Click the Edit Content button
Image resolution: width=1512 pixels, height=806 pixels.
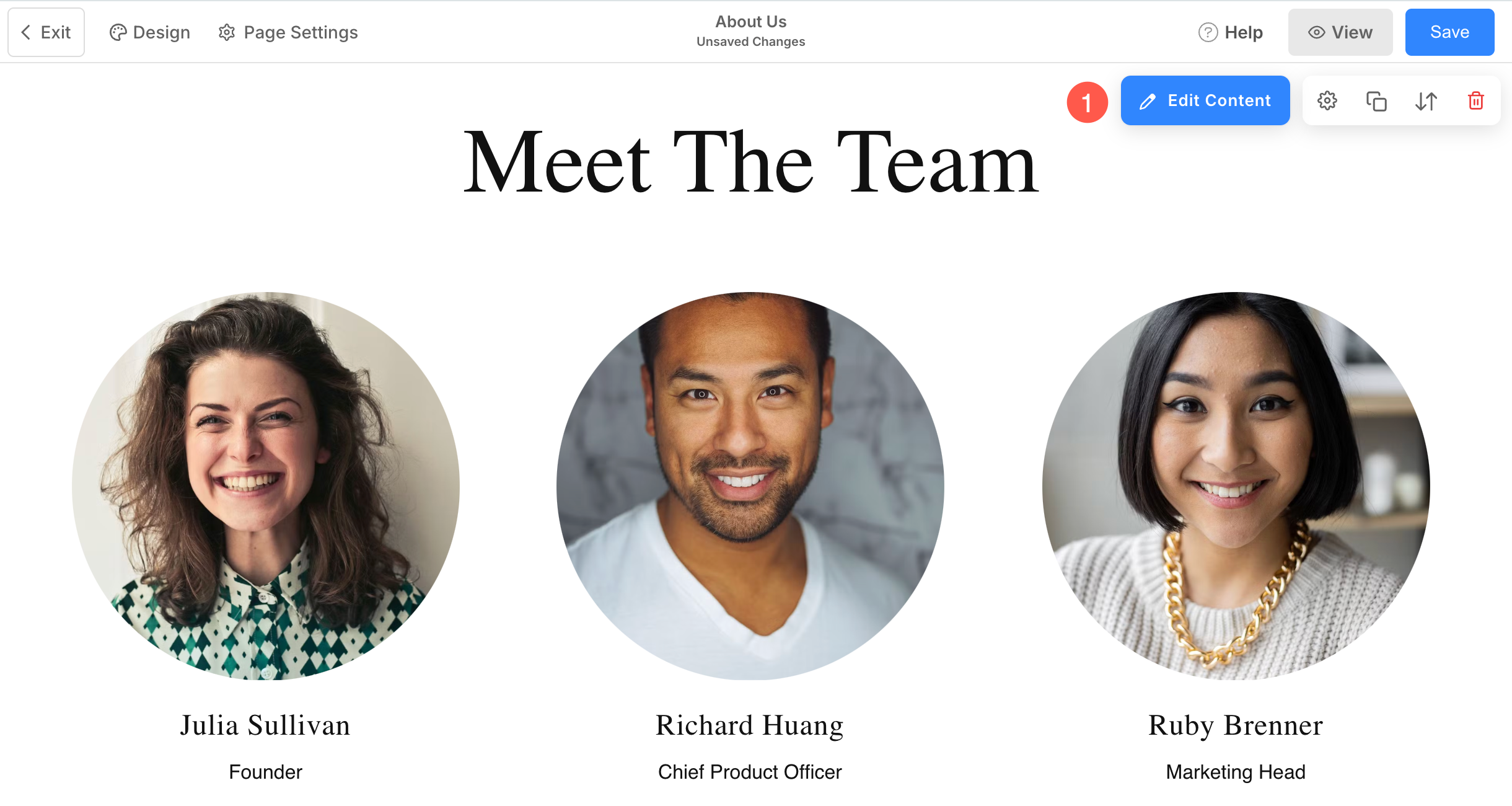(1205, 100)
